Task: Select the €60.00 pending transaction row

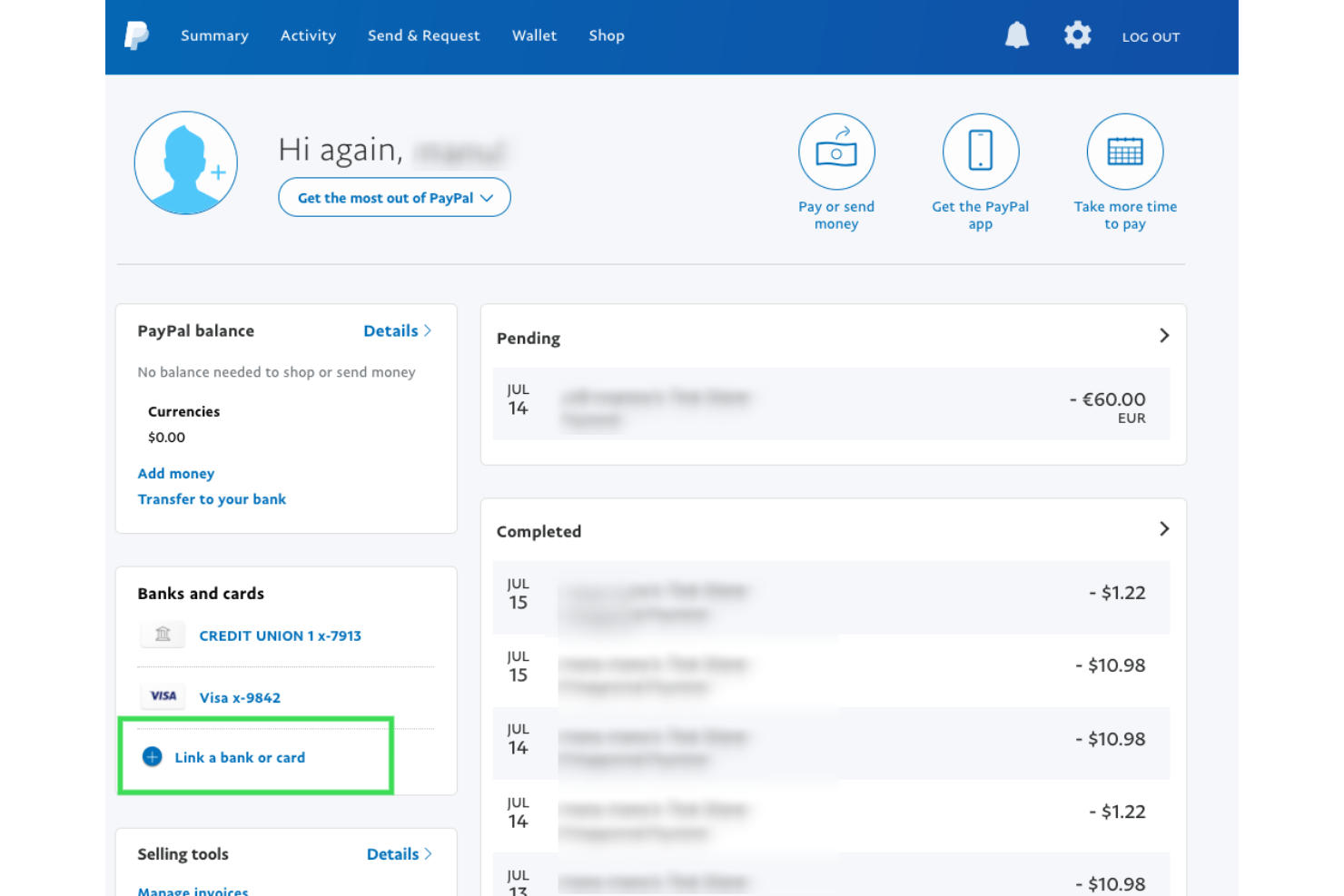Action: pos(831,404)
